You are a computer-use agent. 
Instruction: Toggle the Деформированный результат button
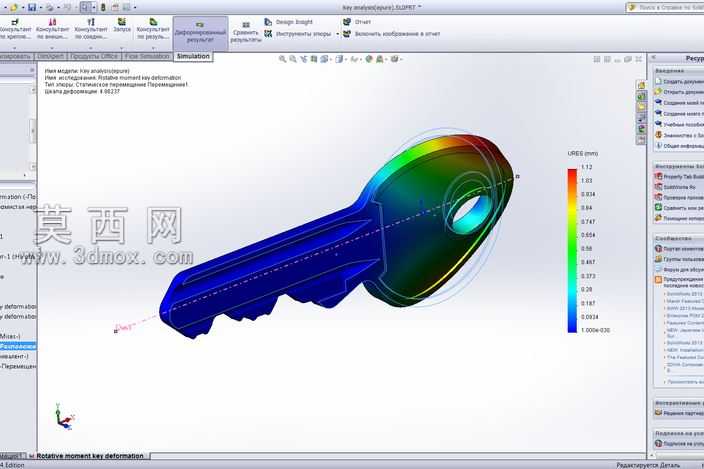coord(200,33)
